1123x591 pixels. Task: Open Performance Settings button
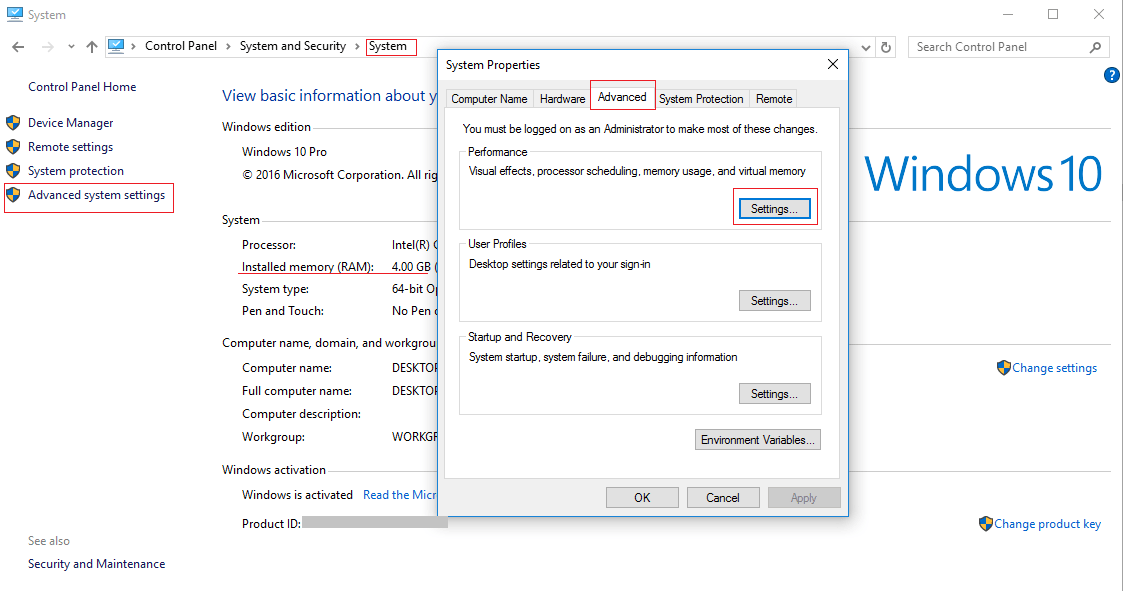(x=774, y=209)
